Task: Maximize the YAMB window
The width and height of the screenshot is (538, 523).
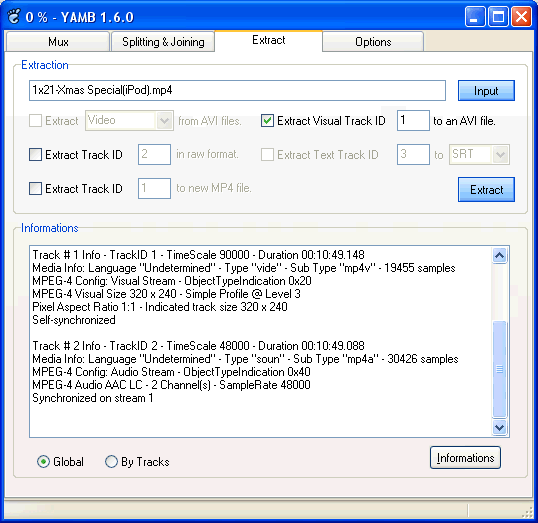Action: pos(498,16)
